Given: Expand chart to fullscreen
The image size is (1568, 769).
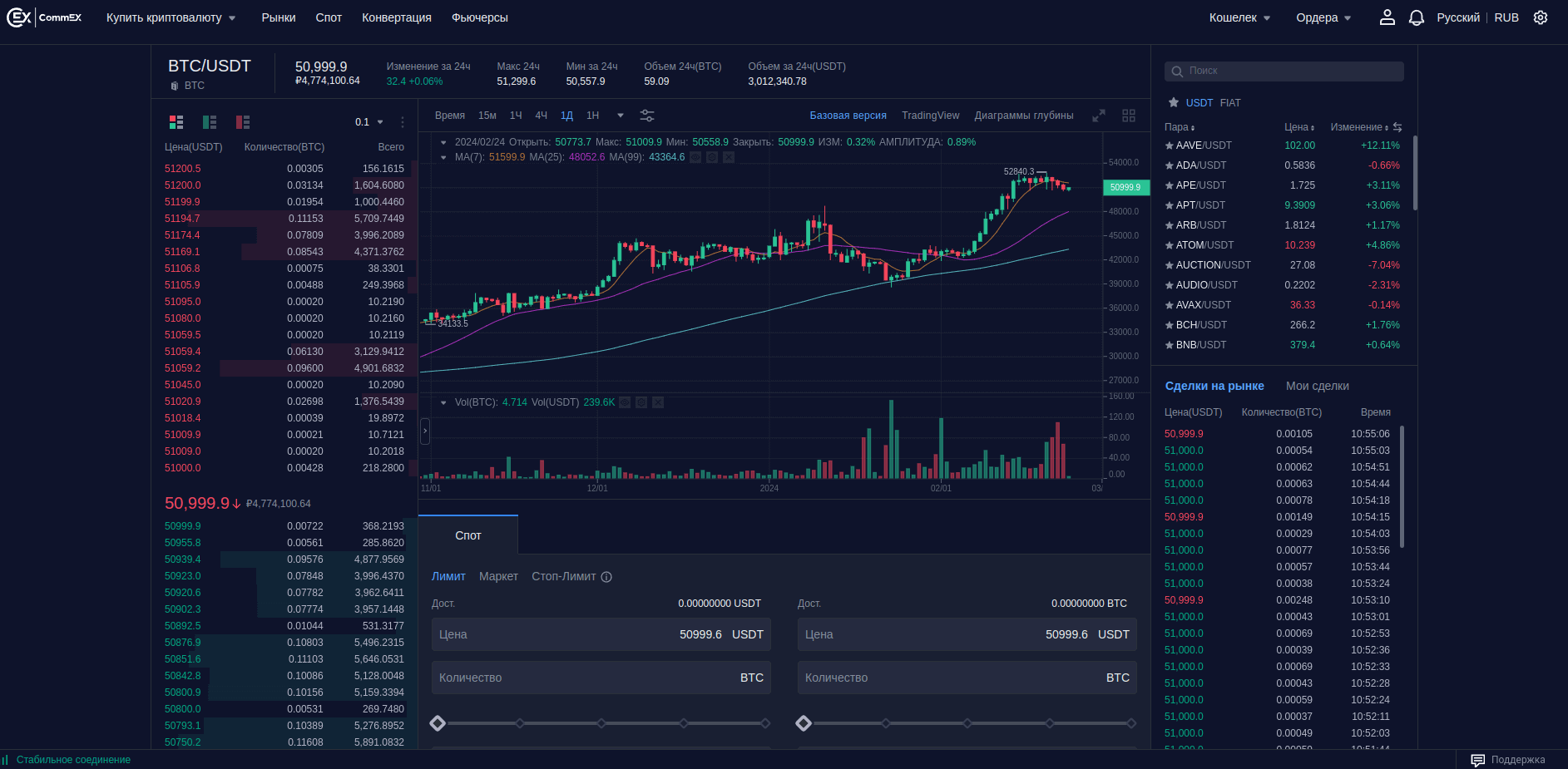Looking at the screenshot, I should 1099,116.
